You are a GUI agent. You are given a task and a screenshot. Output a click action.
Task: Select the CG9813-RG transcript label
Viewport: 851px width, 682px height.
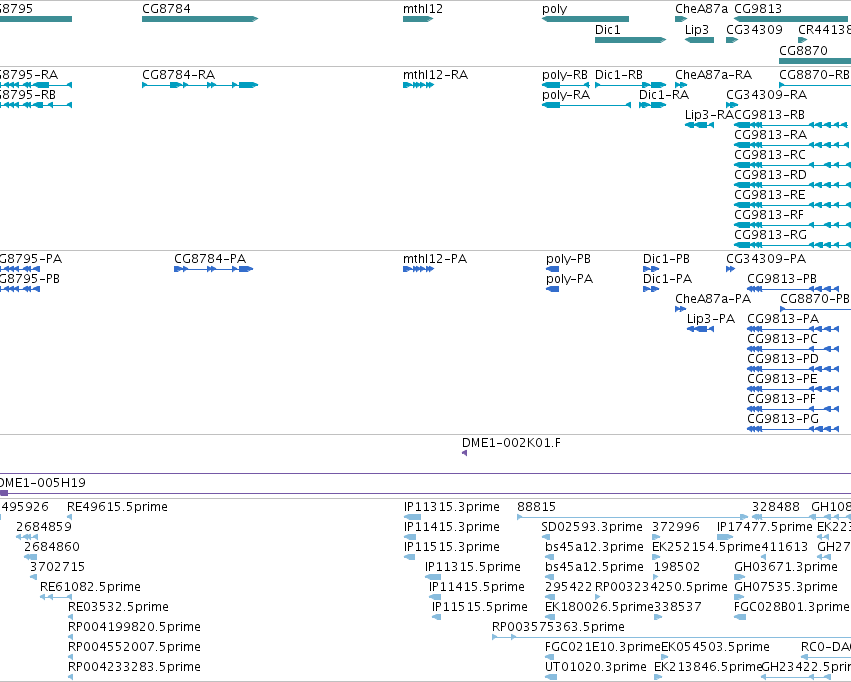[770, 235]
